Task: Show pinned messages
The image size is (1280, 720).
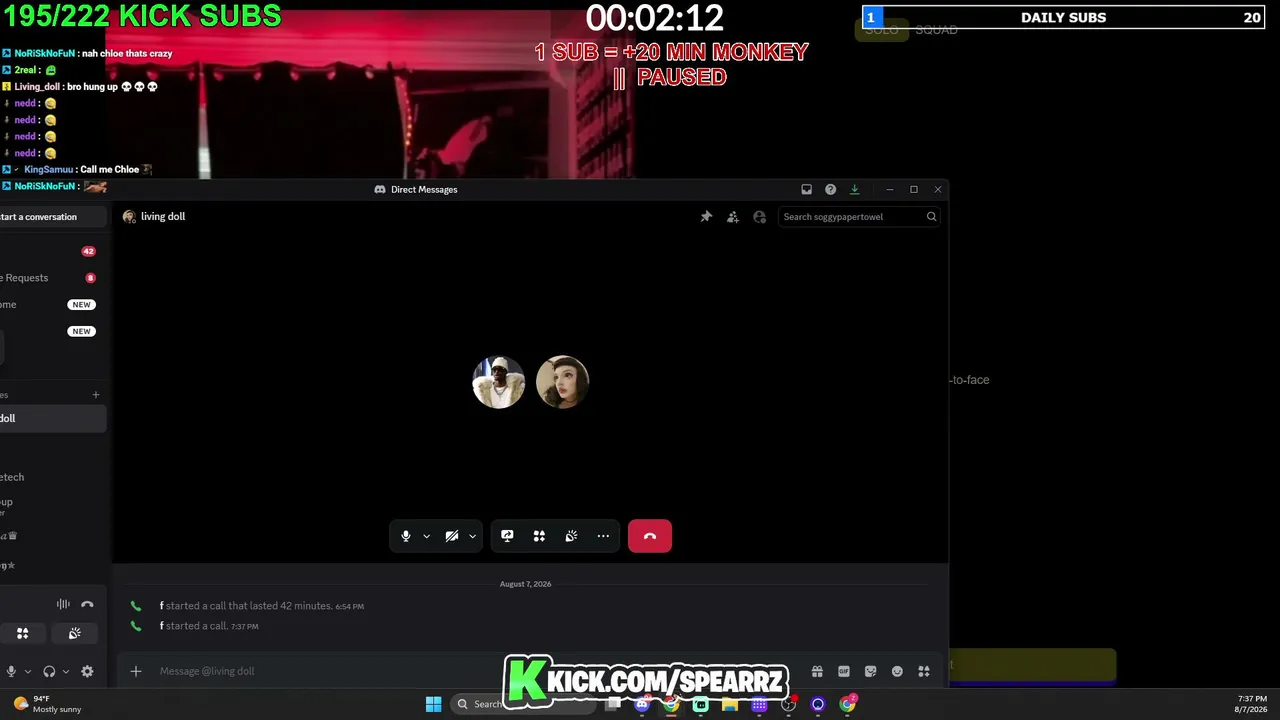Action: point(706,216)
